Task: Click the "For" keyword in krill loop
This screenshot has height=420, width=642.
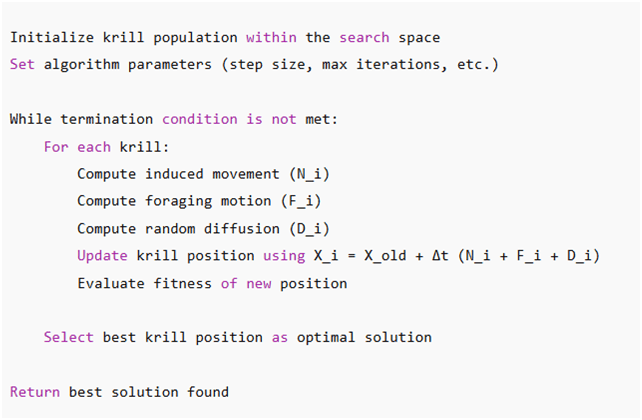Action: (56, 146)
